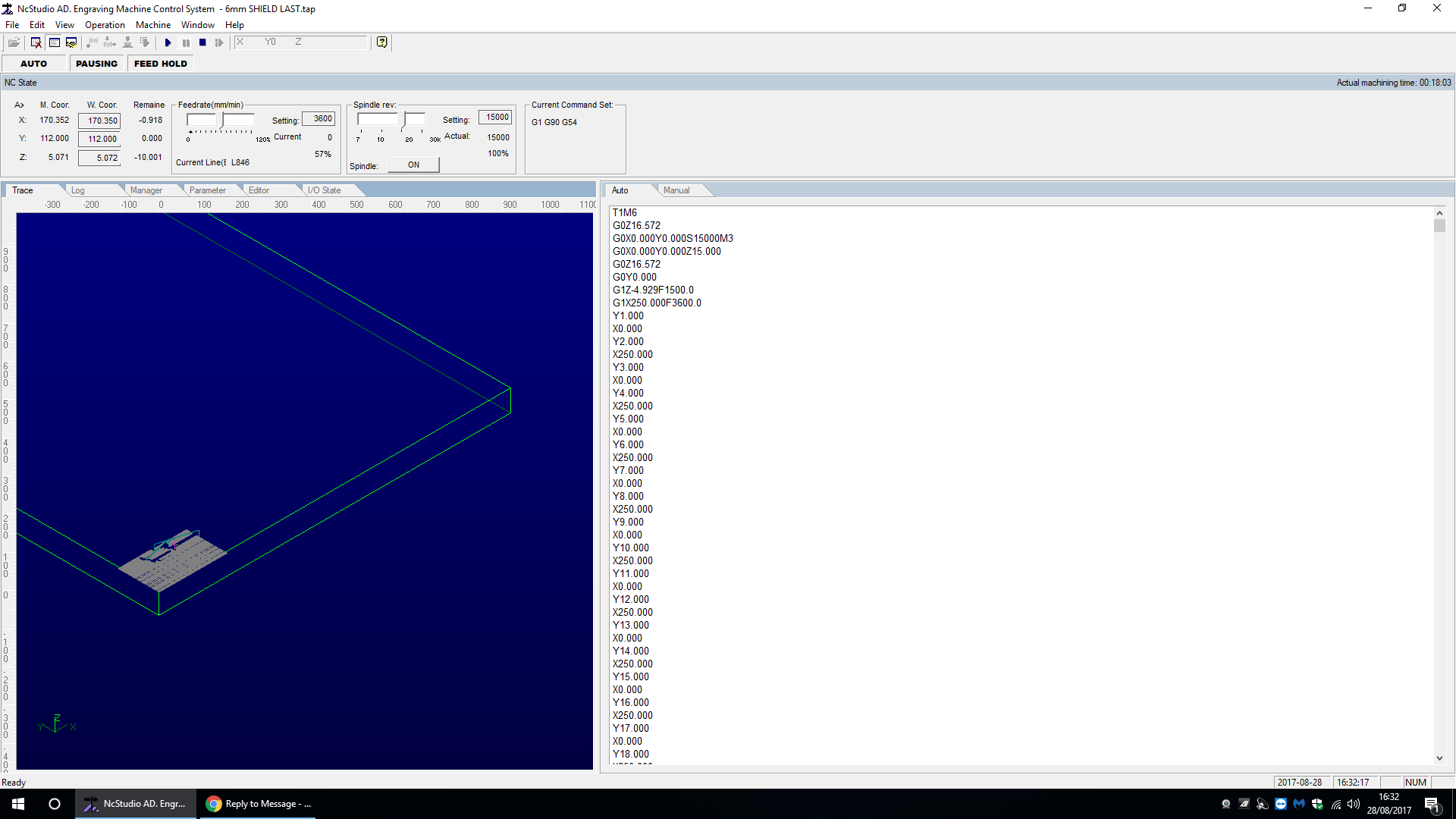Click the Play/Run button to start machining

(x=167, y=42)
